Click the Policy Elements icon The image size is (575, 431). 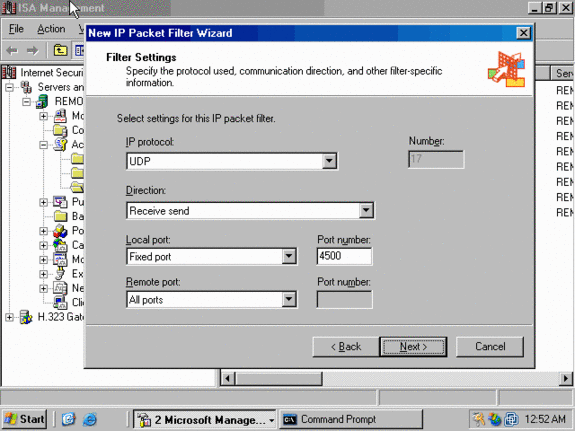pyautogui.click(x=60, y=231)
